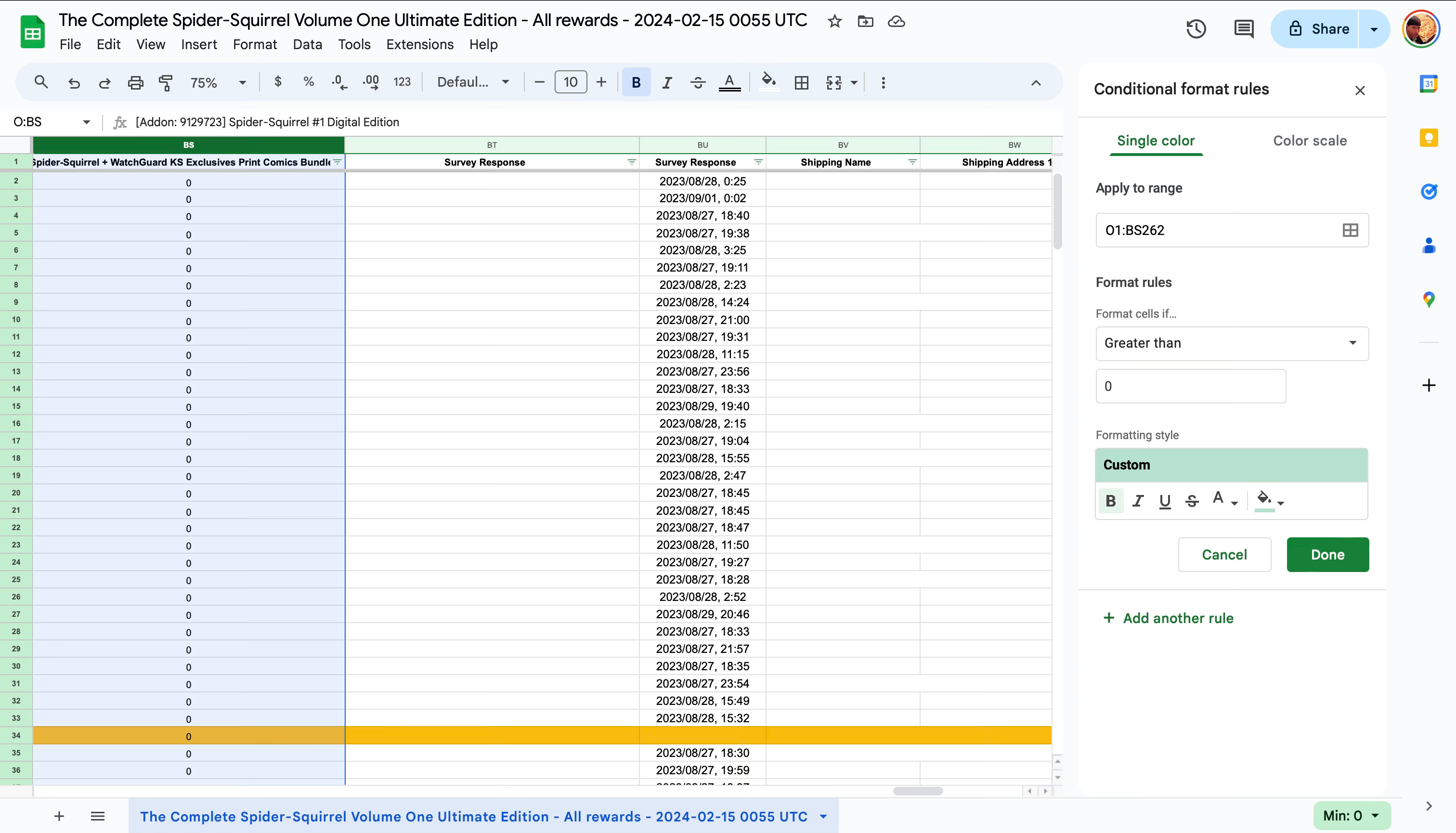
Task: Click the undo arrow icon
Action: (74, 82)
